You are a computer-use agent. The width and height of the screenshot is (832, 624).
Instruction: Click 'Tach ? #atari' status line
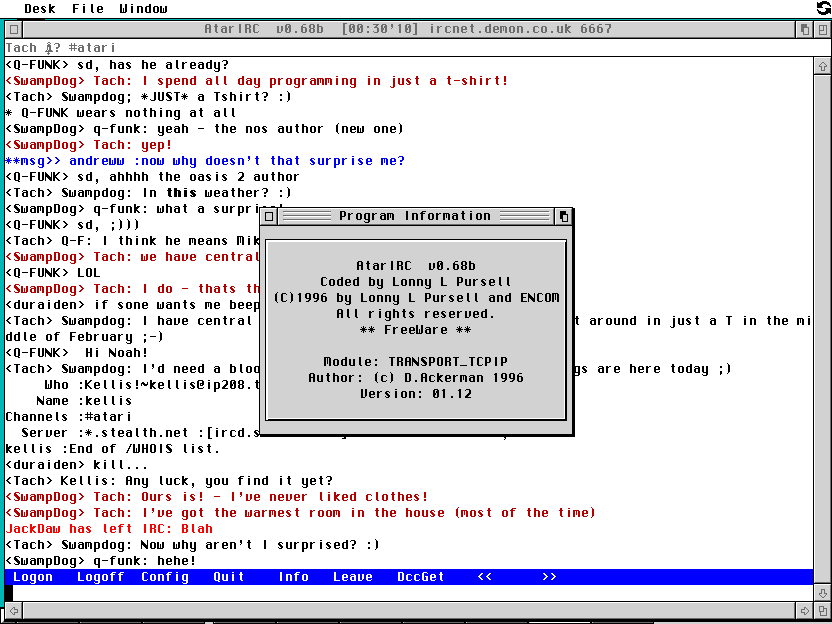[60, 48]
